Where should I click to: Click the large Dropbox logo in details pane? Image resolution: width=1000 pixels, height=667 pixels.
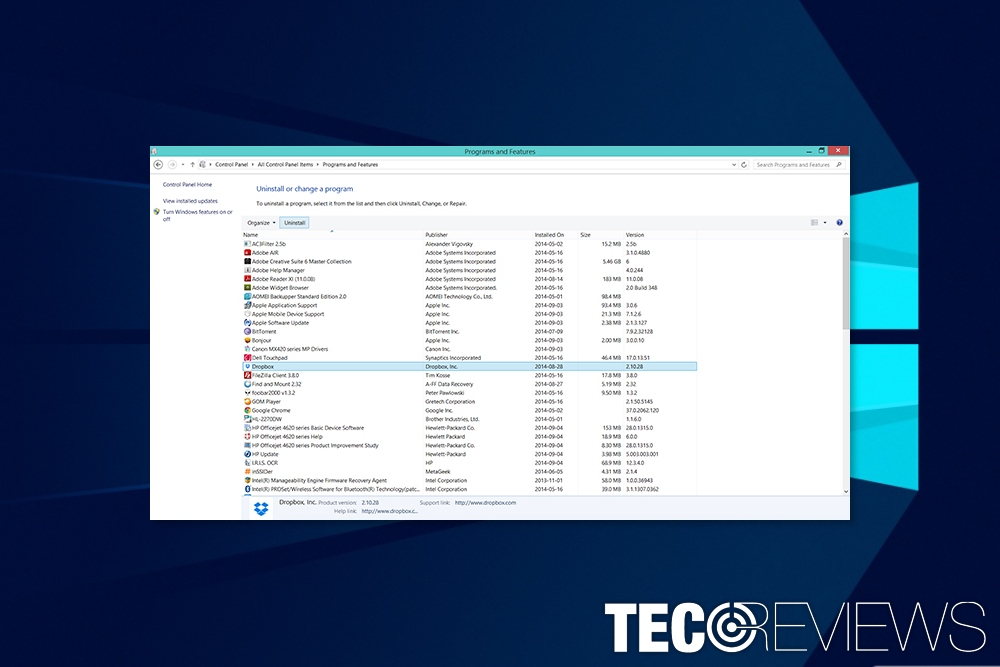[261, 508]
